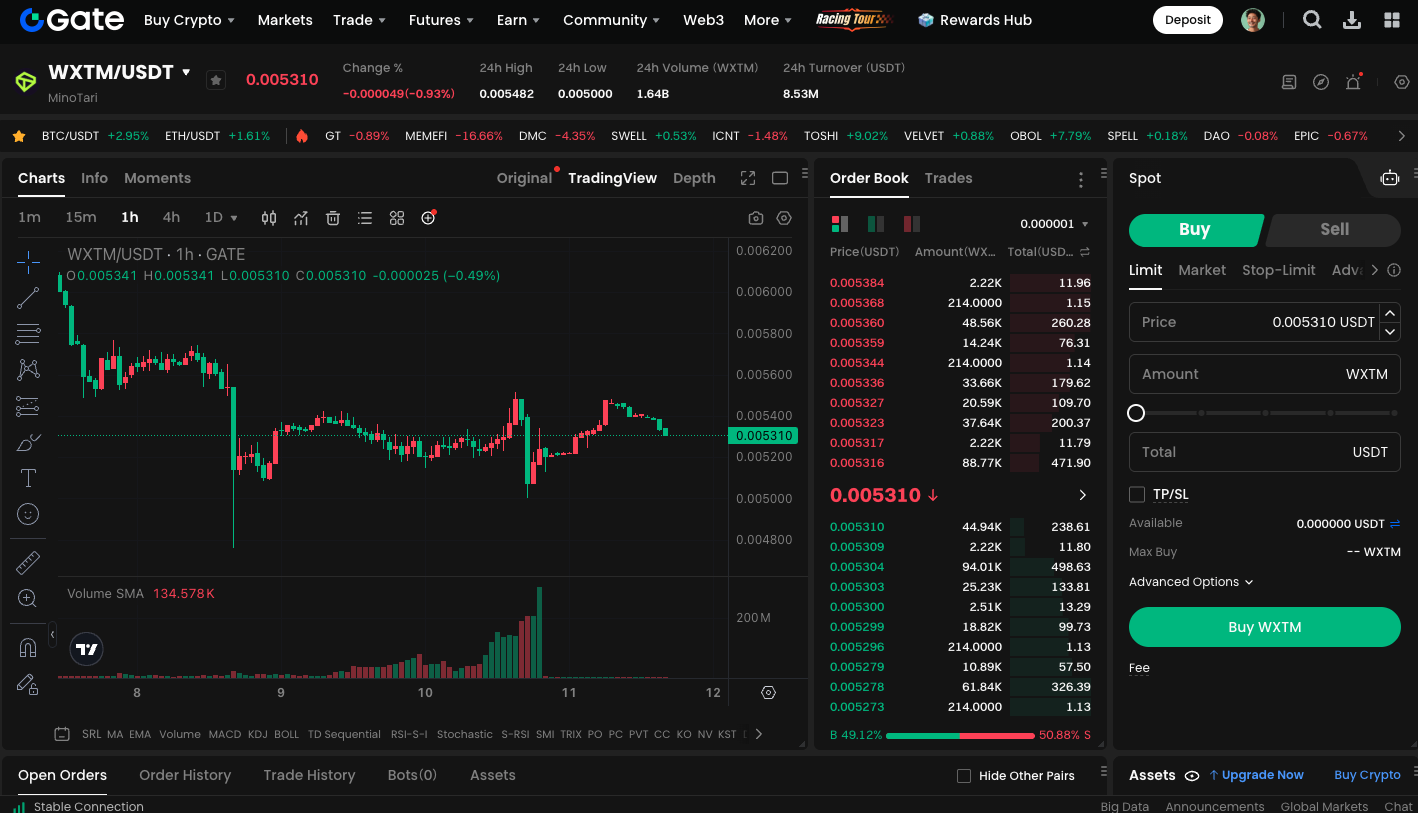Switch to the Depth chart view
Viewport: 1418px width, 813px height.
tap(694, 178)
